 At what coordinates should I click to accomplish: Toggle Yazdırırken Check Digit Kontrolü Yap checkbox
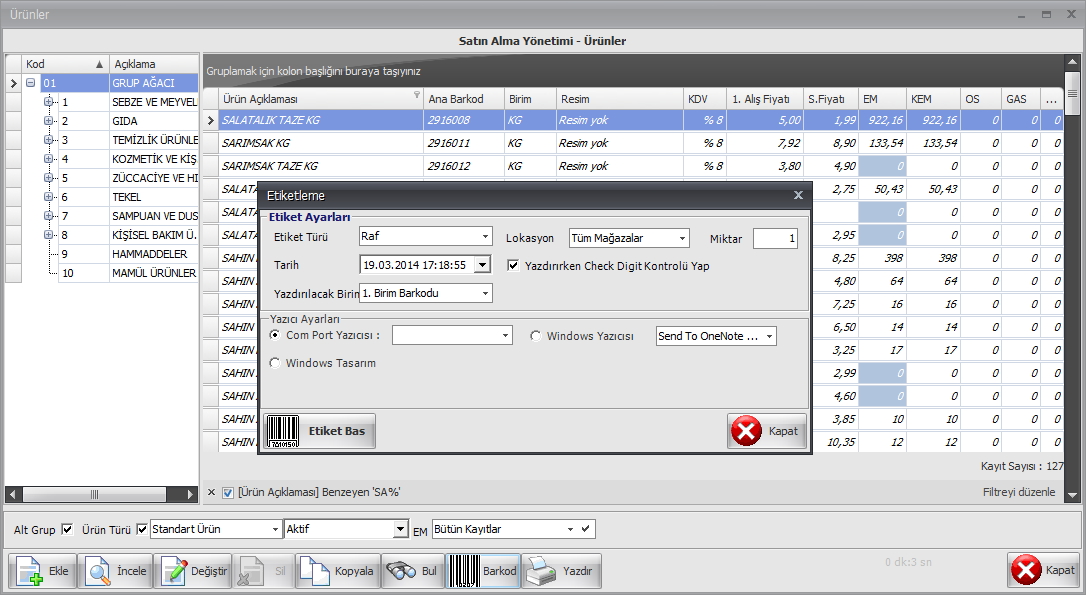coord(514,266)
